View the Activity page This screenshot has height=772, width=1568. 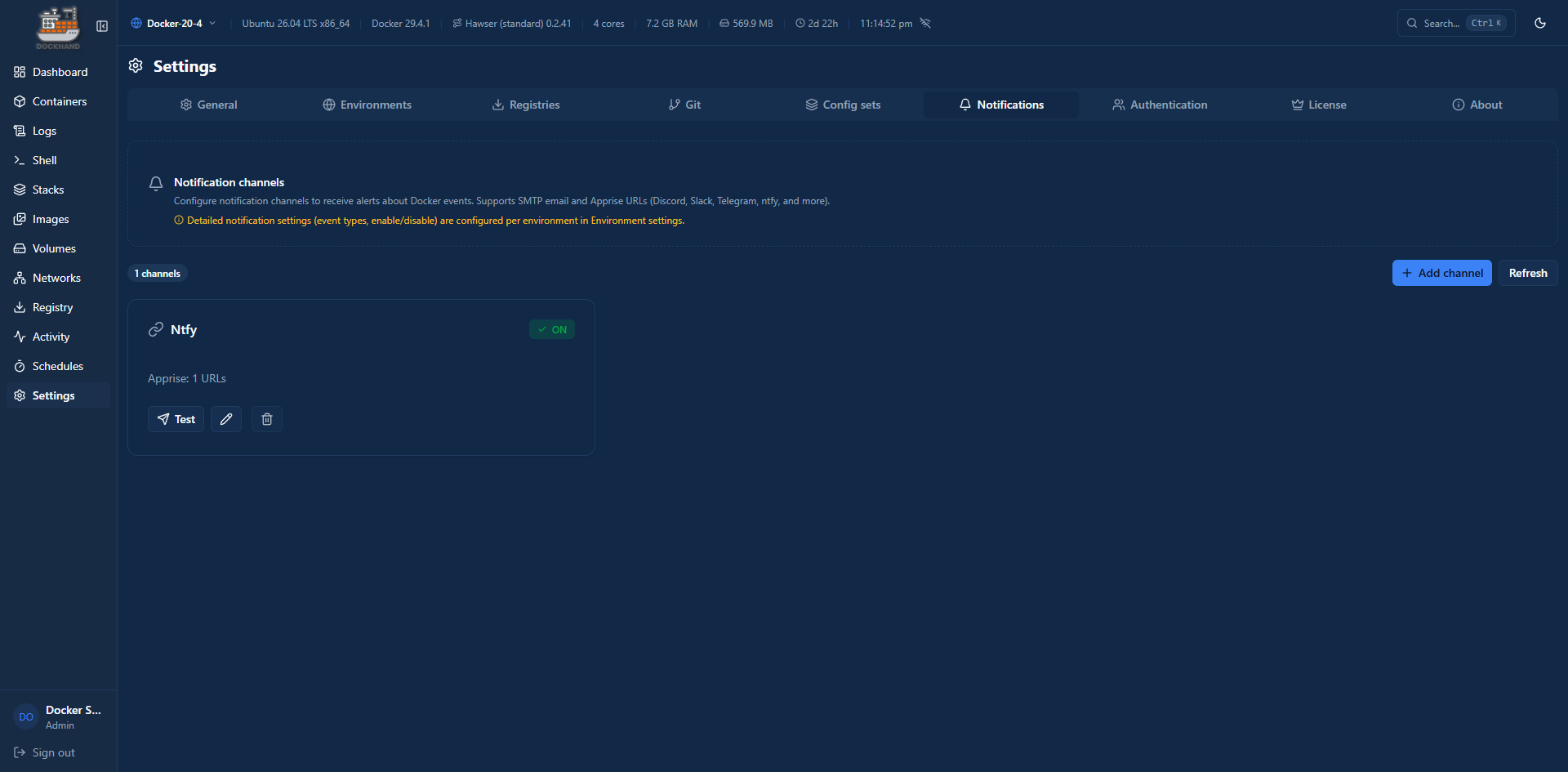[58, 337]
